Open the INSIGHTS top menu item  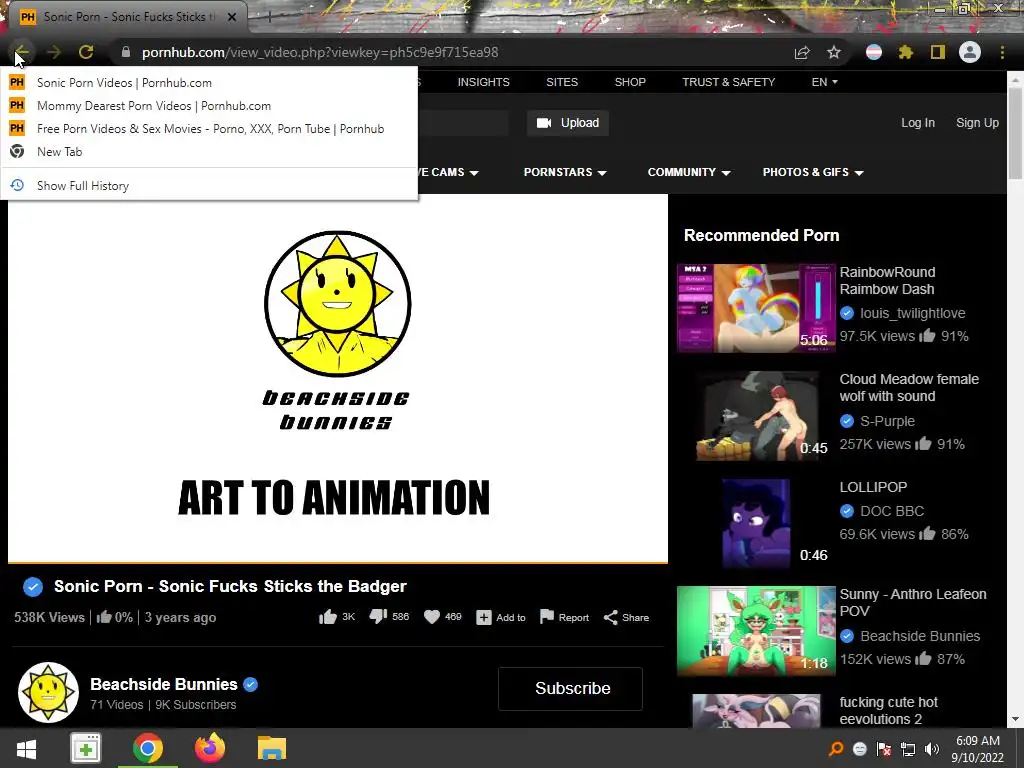[483, 82]
